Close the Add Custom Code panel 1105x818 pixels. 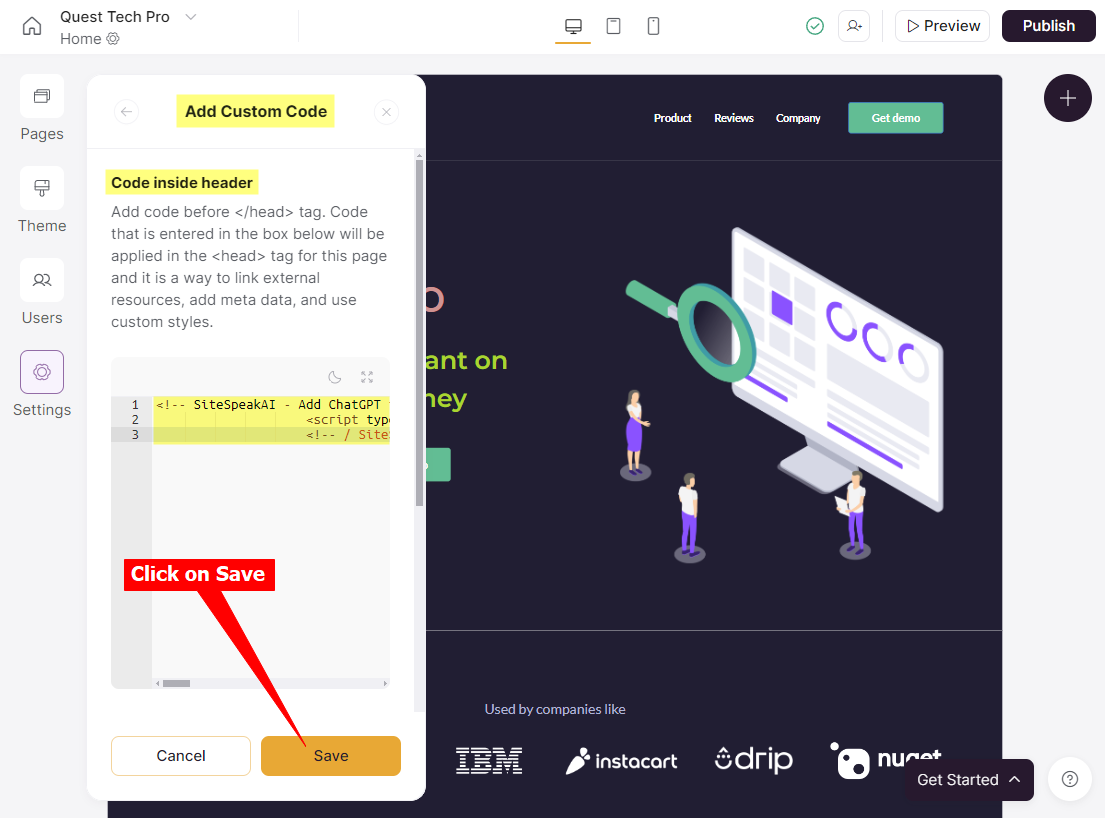386,111
